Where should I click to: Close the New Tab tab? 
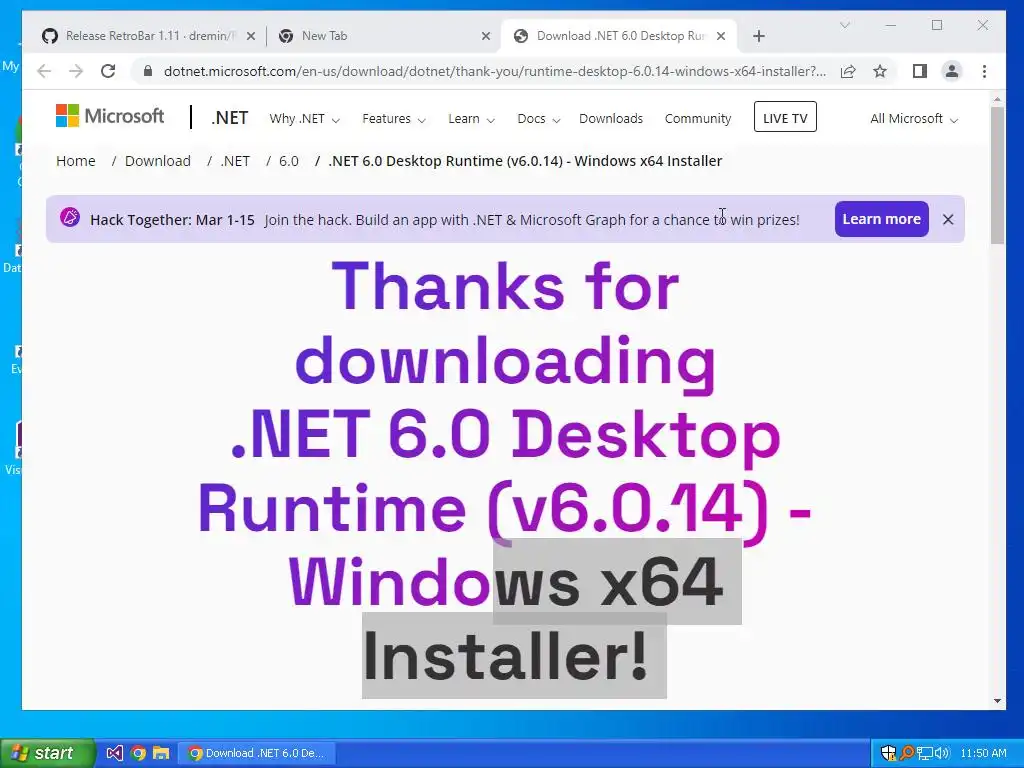coord(485,36)
